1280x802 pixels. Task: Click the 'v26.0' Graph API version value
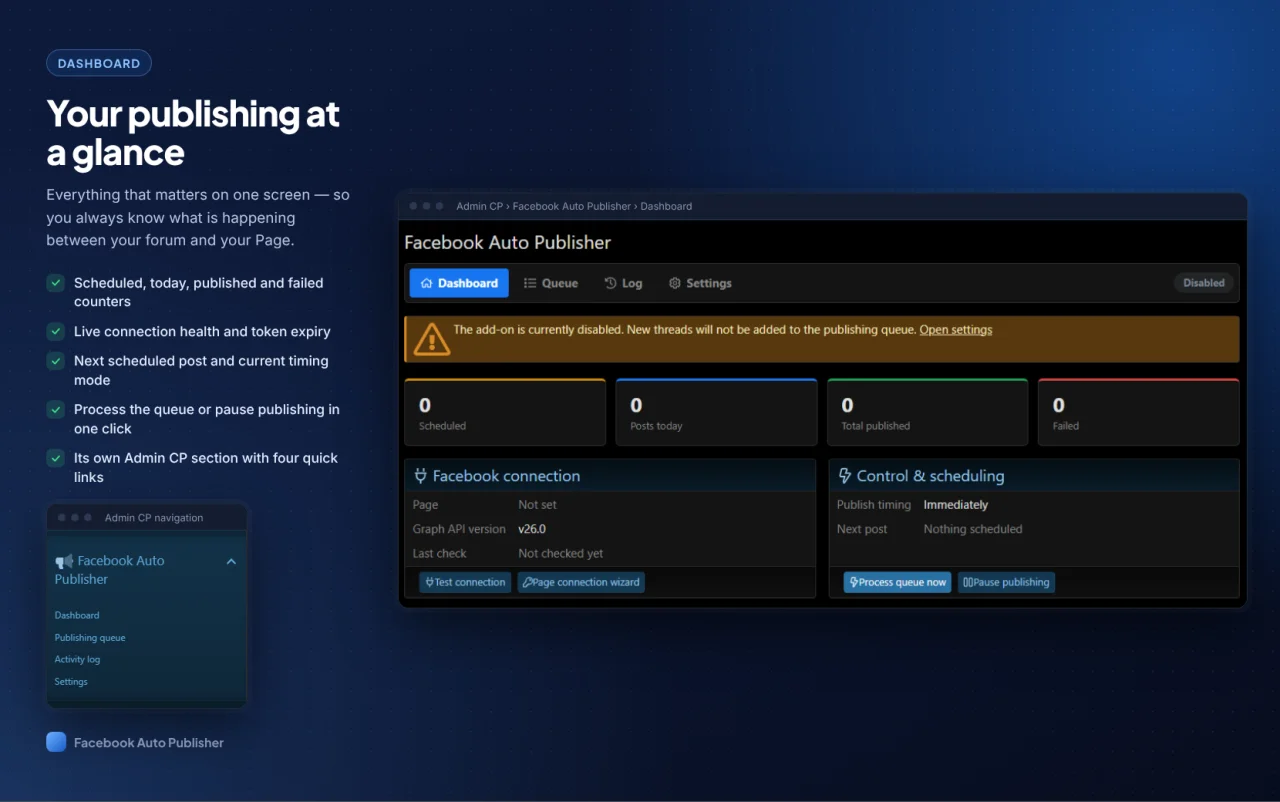coord(532,529)
